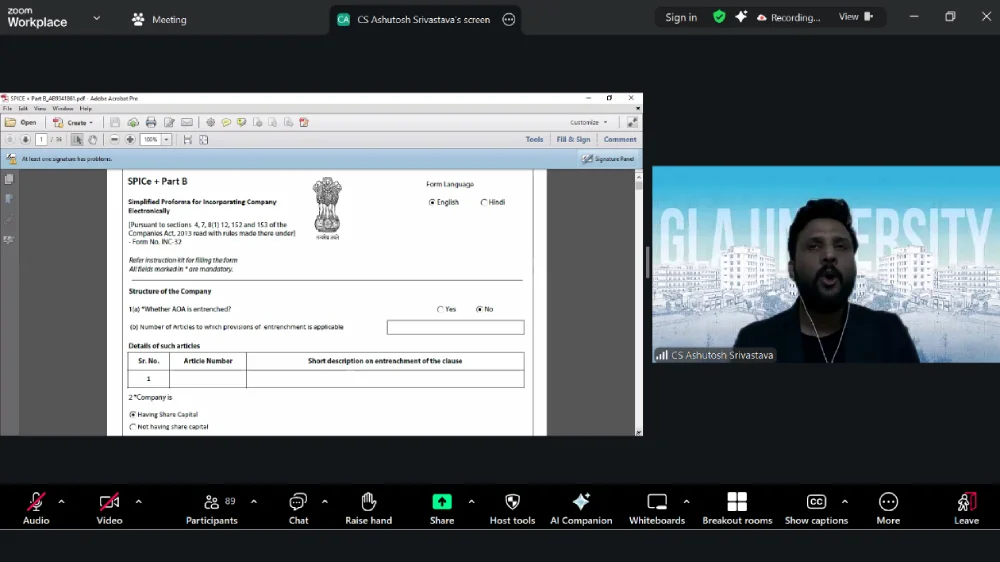Expand the arrow next to Show captions

(x=845, y=501)
